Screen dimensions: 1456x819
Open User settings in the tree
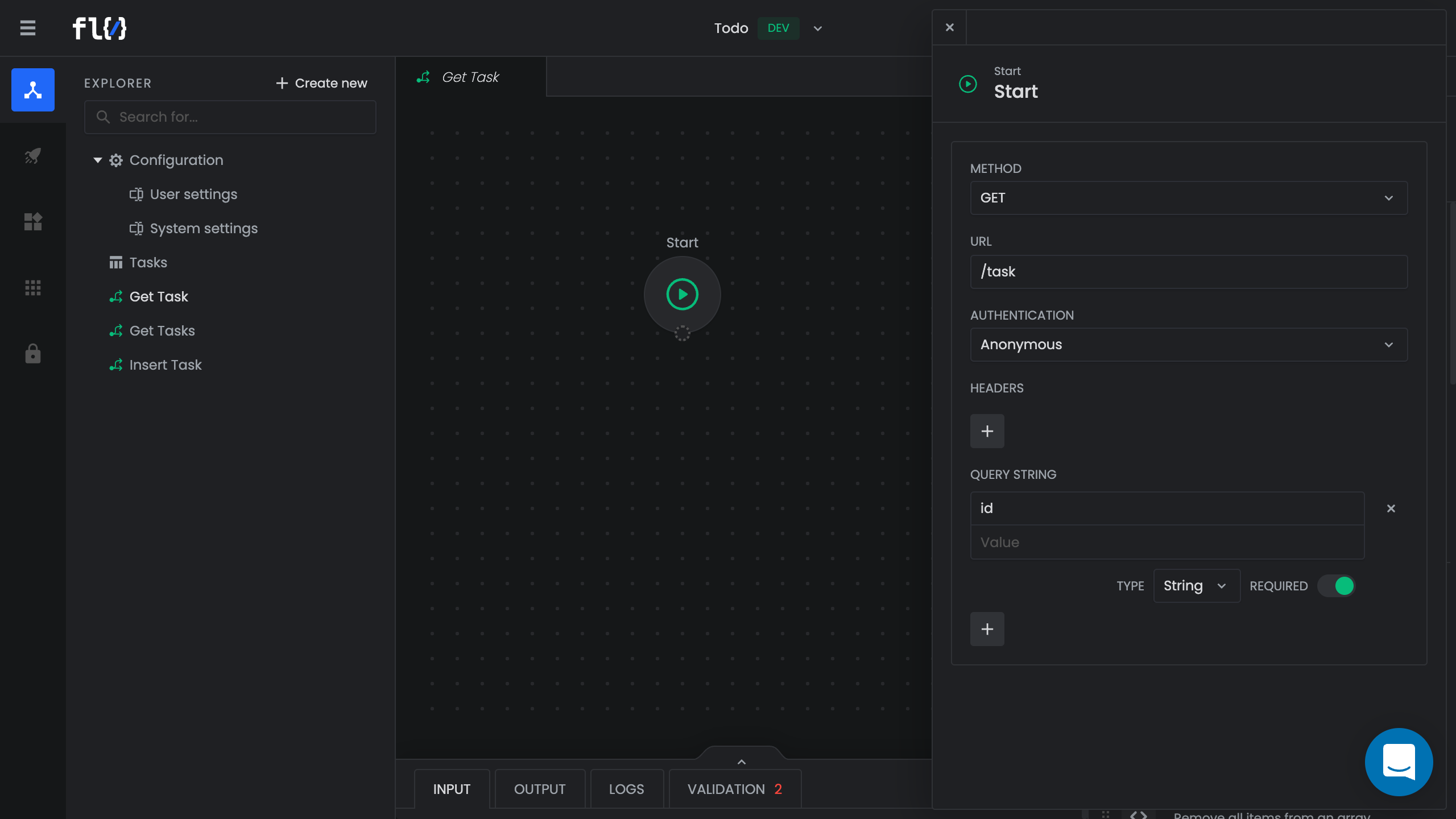193,195
